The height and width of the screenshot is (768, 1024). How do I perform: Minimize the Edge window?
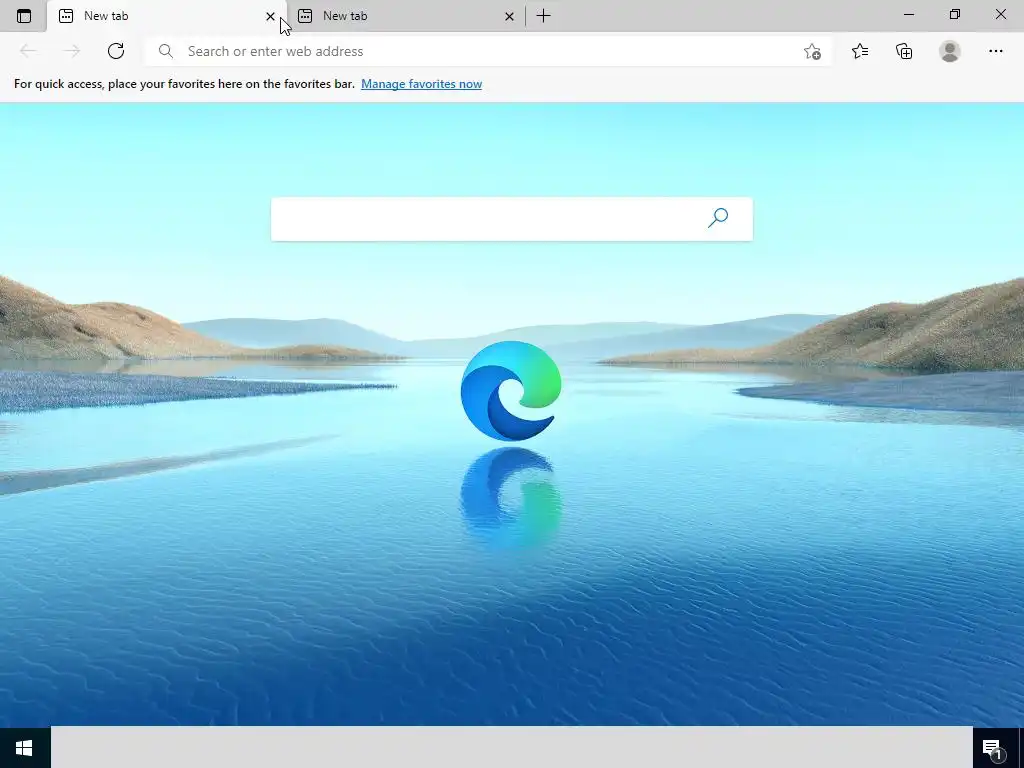(908, 14)
